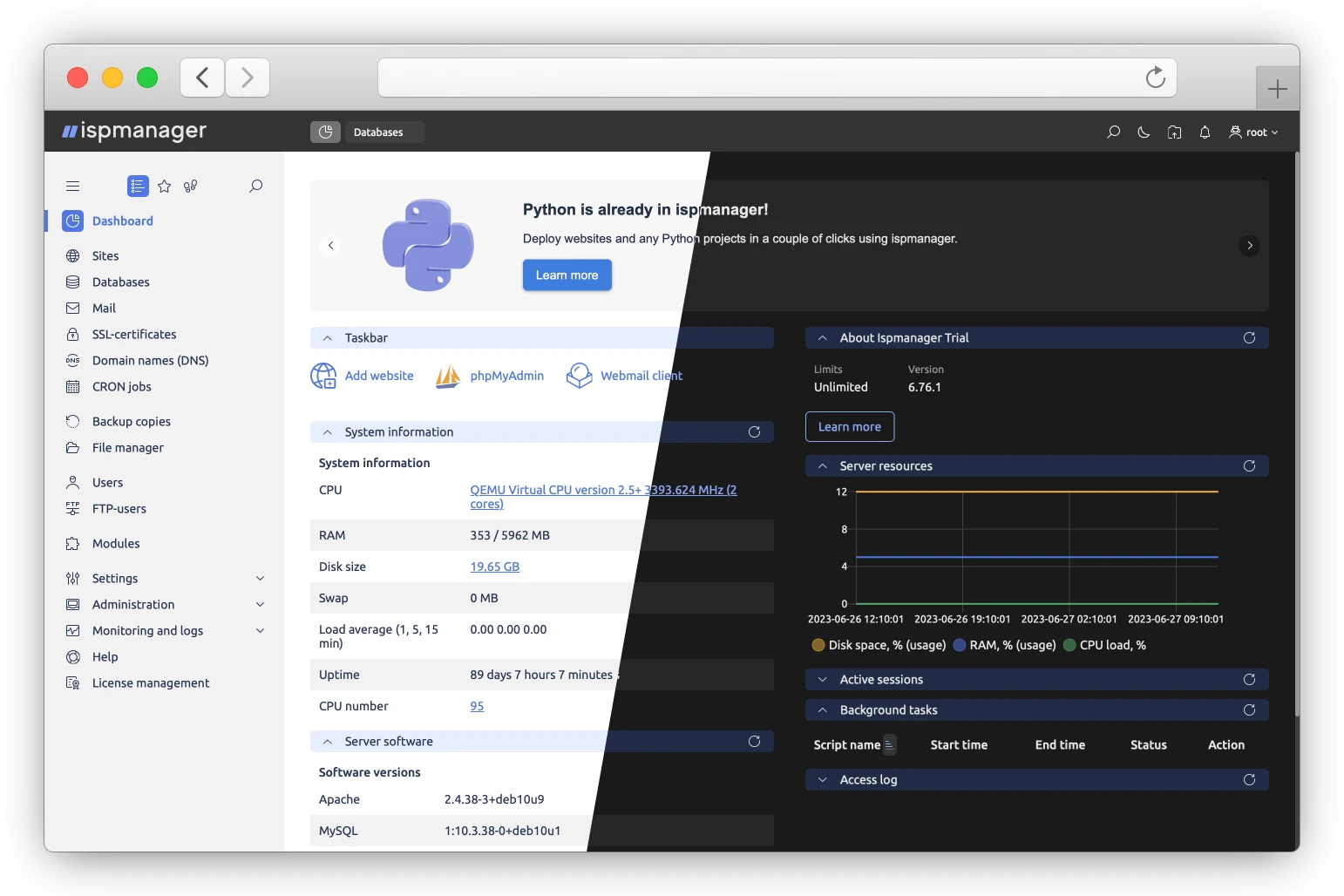Click the yellow Disk space color swatch
The image size is (1344, 896).
click(818, 645)
